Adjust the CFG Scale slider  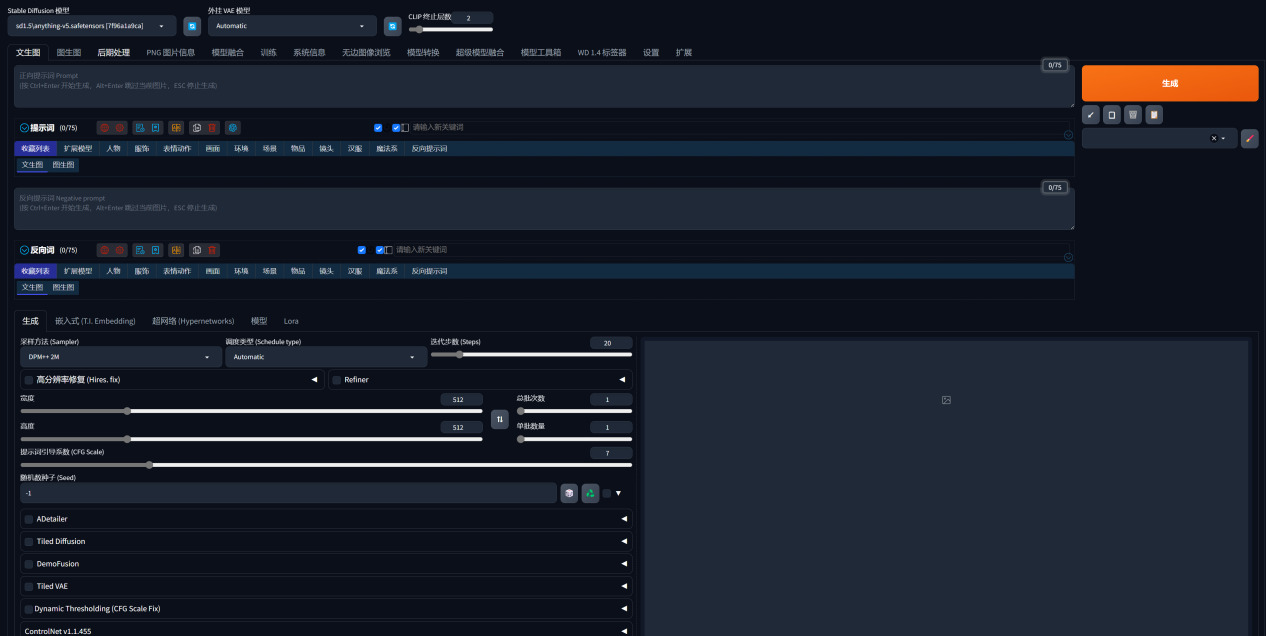pyautogui.click(x=326, y=464)
